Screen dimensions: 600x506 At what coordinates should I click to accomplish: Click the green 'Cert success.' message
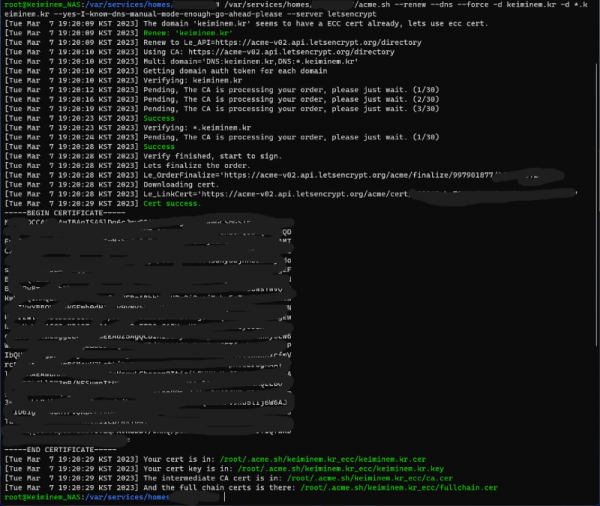coord(172,201)
